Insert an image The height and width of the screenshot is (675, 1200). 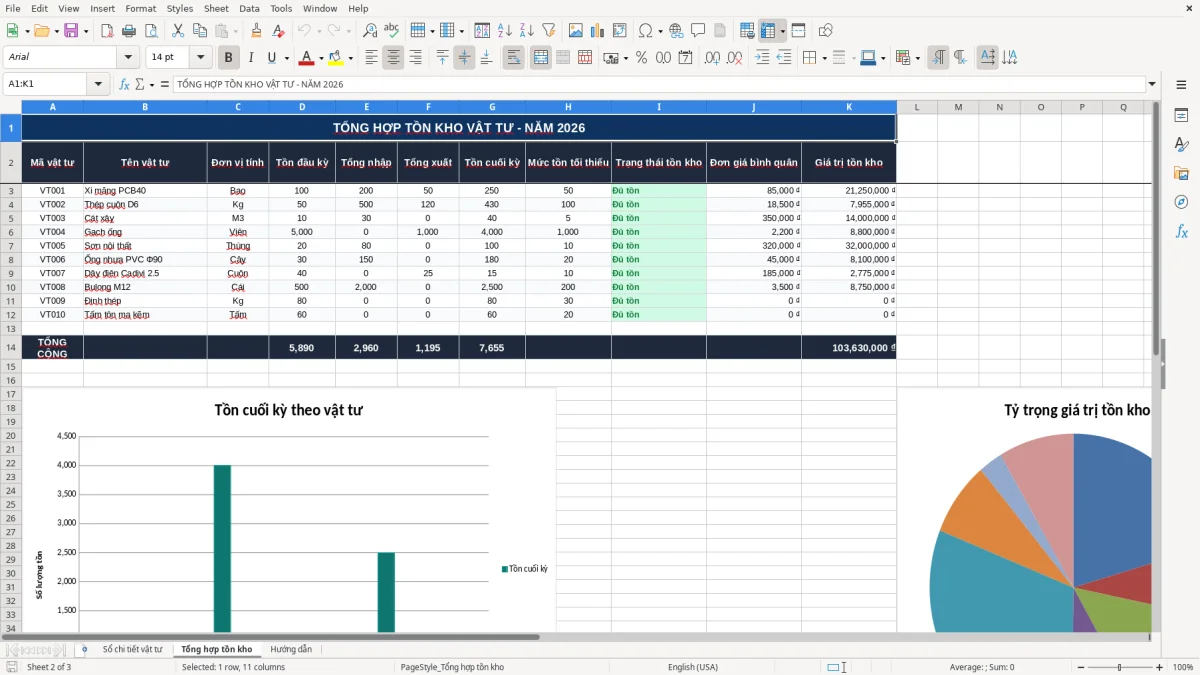point(576,31)
